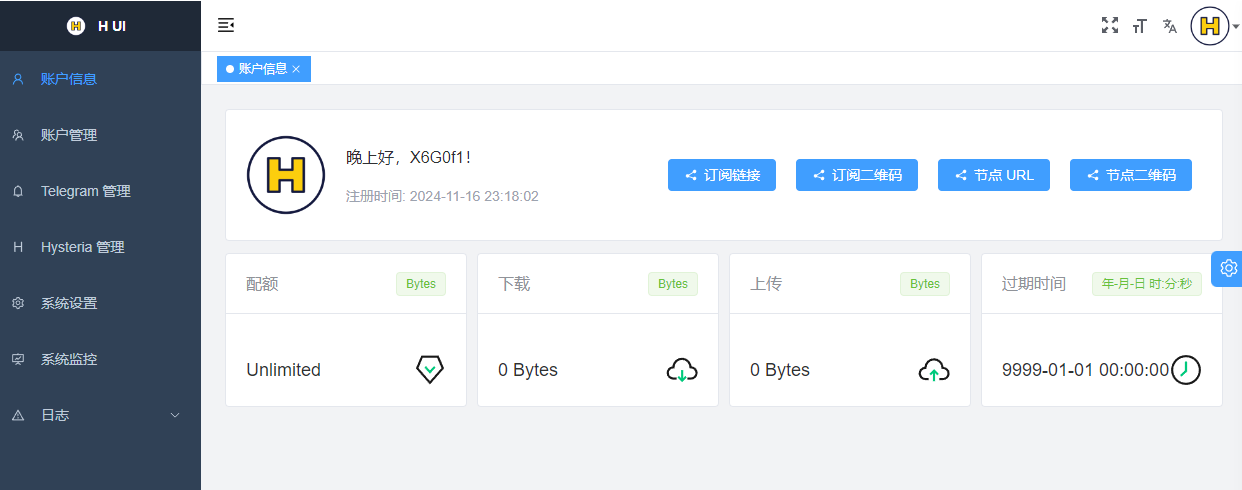Click the quota diamond icon beside Unlimited
Viewport: 1242px width, 490px height.
[x=429, y=370]
